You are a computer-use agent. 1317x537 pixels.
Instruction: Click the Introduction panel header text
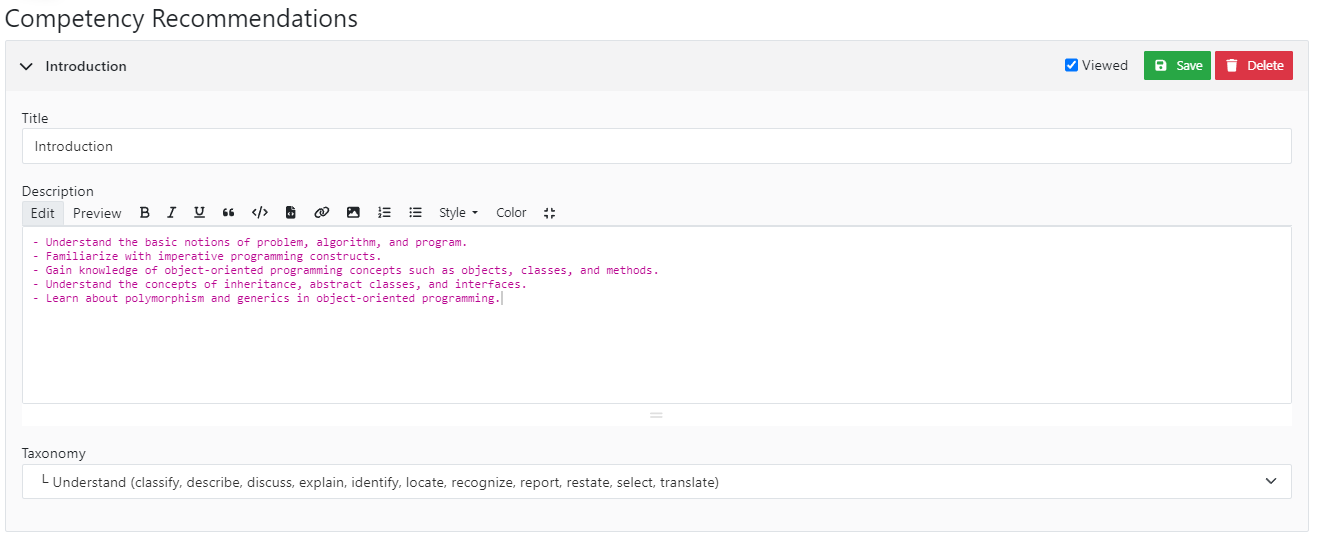(86, 66)
